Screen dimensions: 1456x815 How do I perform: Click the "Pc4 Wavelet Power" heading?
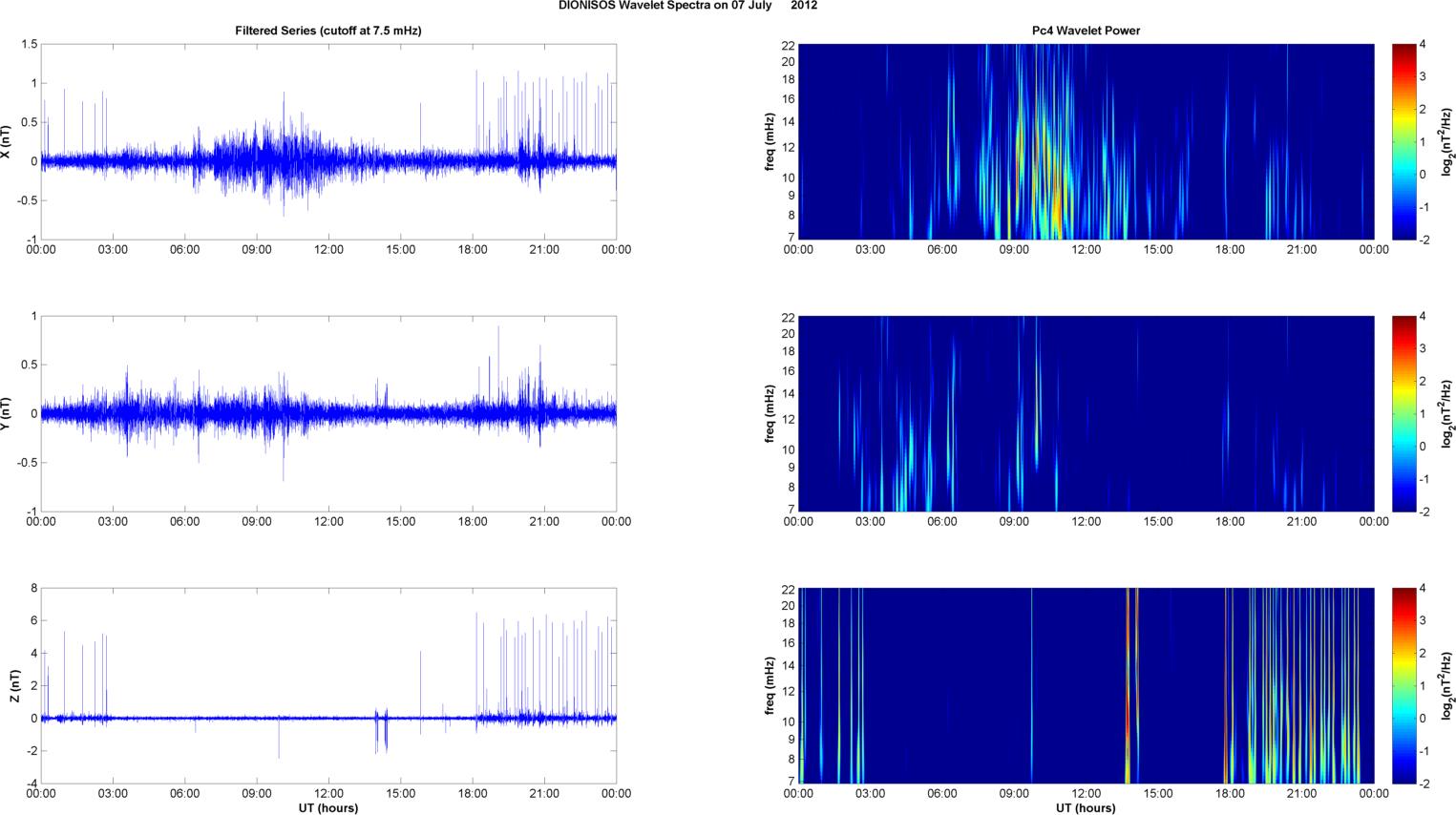(1086, 31)
